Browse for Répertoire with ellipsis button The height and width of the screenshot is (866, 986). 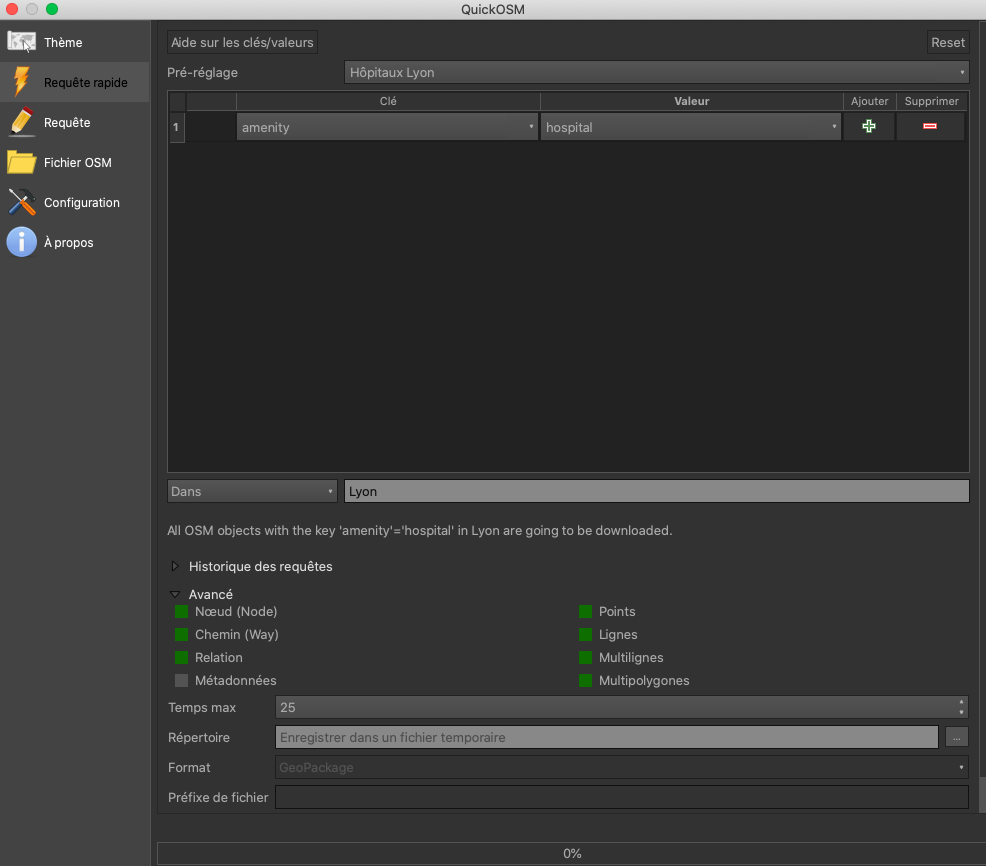click(957, 737)
